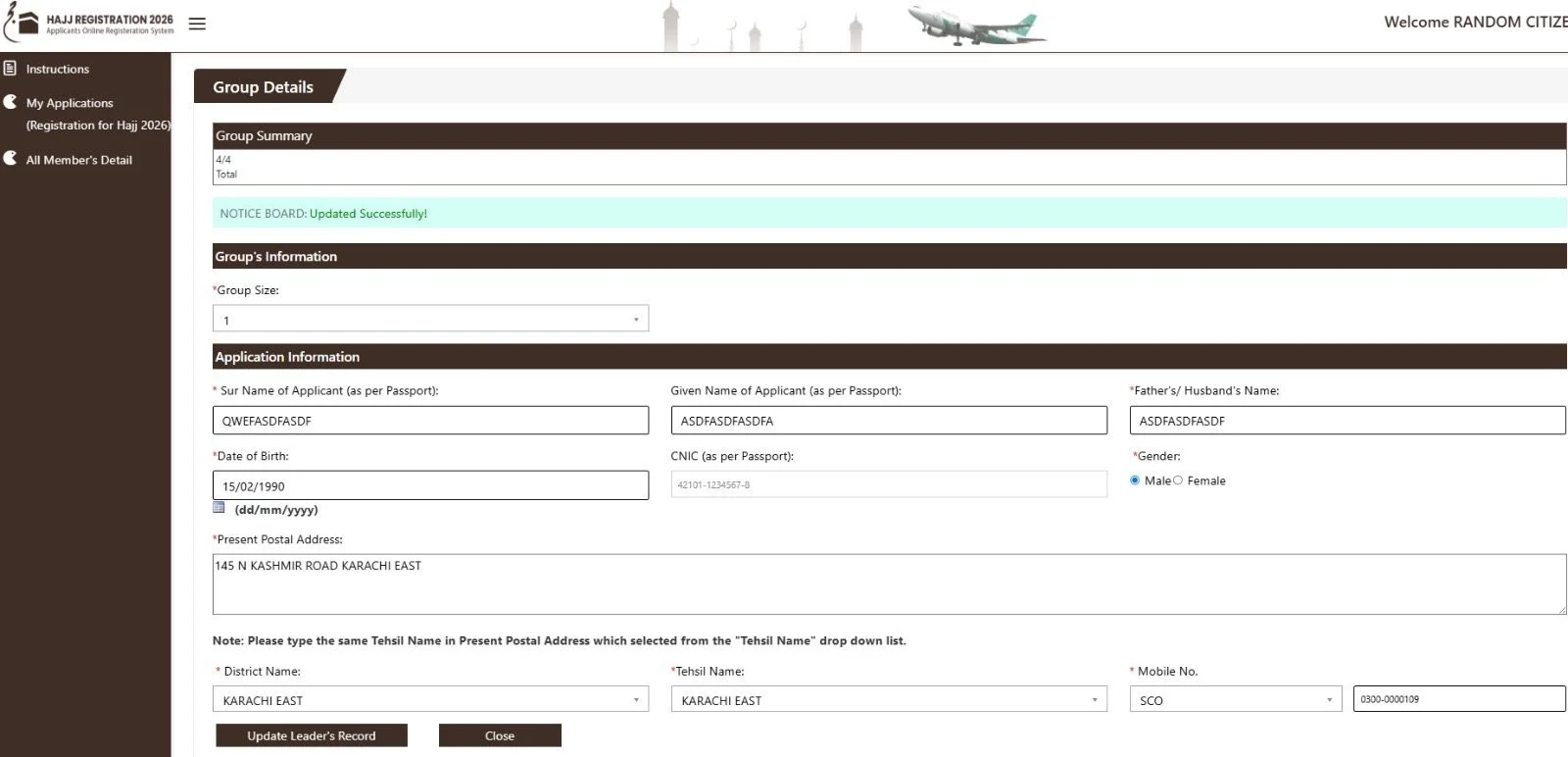Select the Female gender option
This screenshot has width=1568, height=757.
pos(1178,480)
